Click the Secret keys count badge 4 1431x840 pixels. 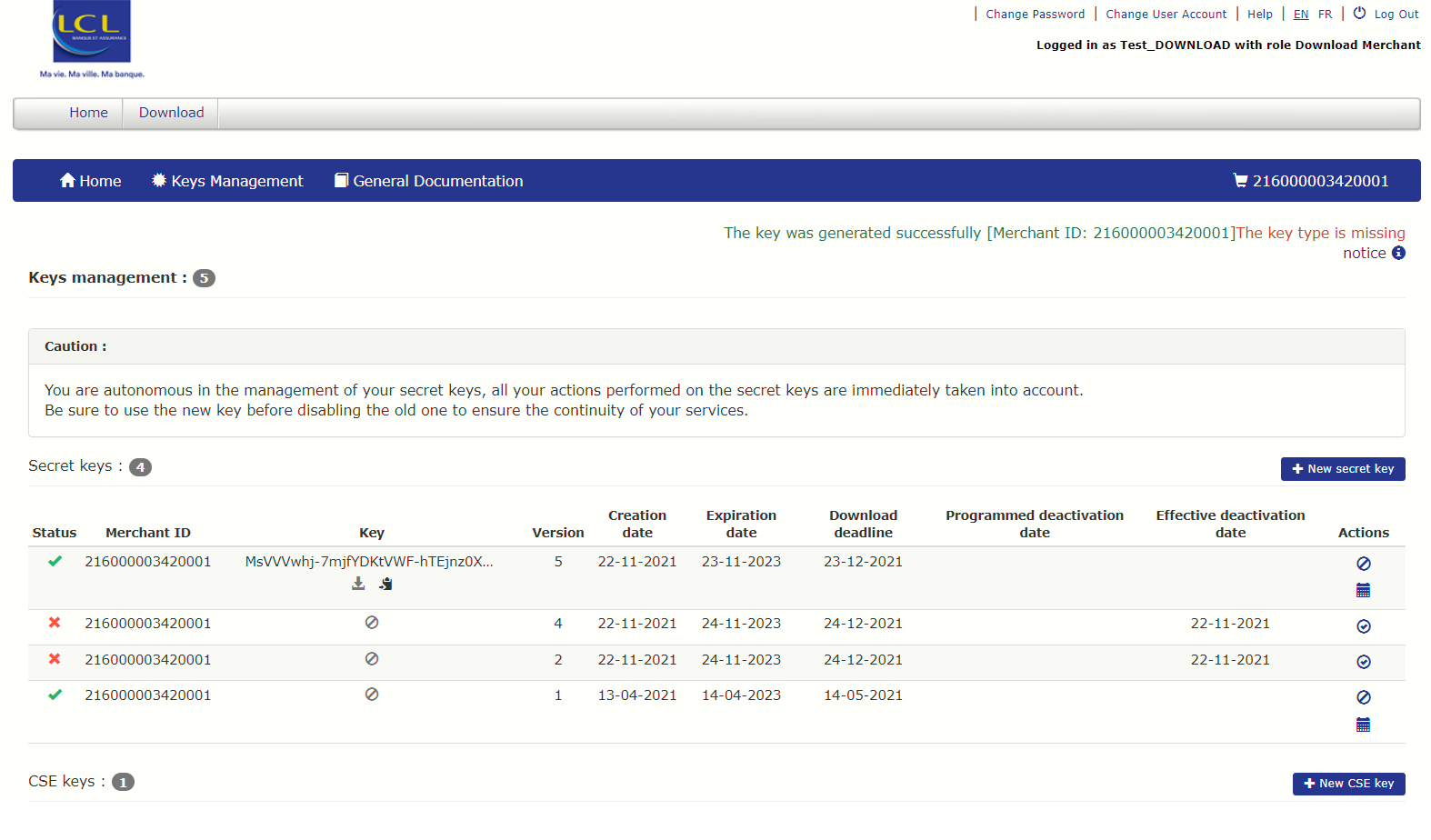[x=140, y=467]
